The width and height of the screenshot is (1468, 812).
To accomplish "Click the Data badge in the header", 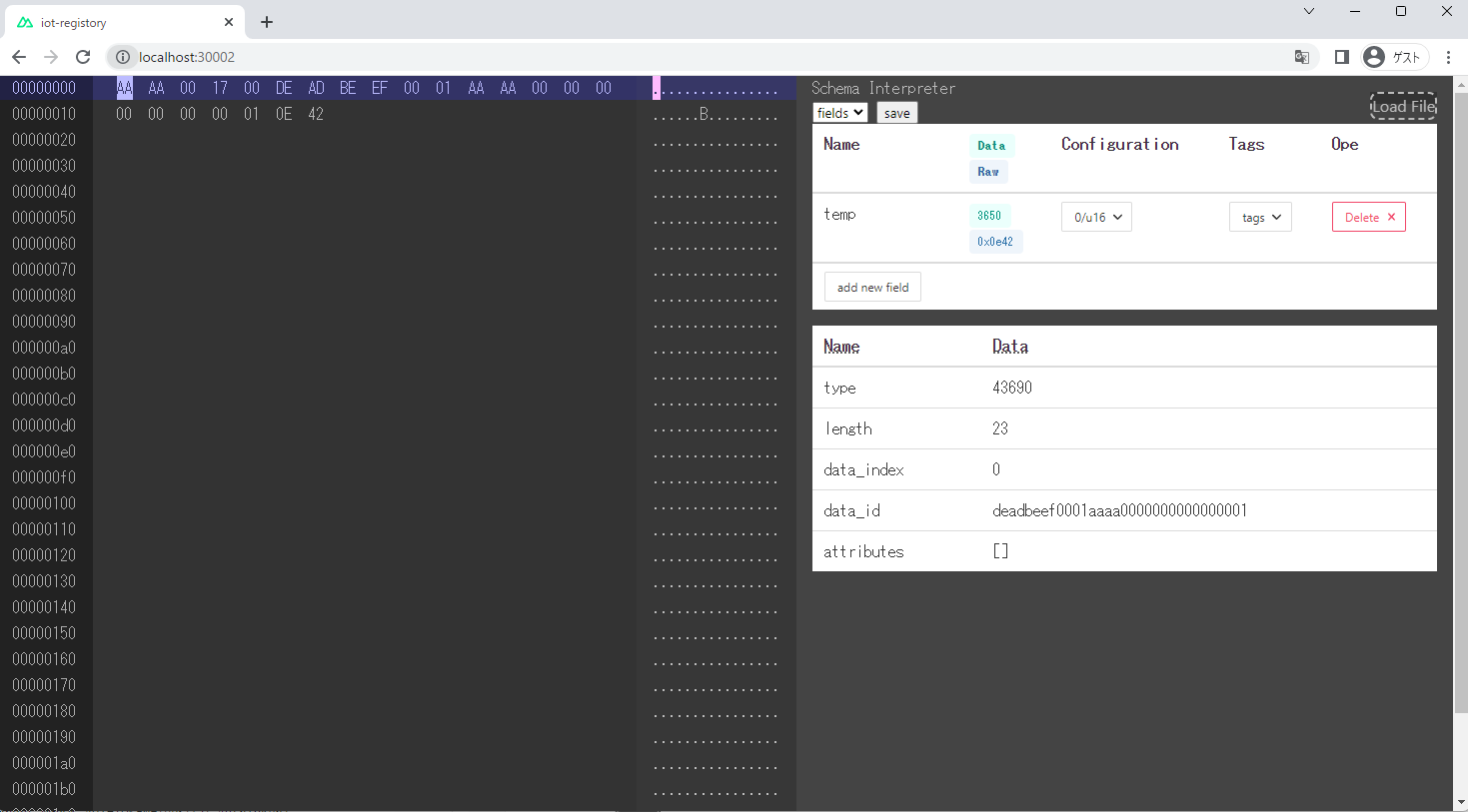I will click(x=991, y=145).
